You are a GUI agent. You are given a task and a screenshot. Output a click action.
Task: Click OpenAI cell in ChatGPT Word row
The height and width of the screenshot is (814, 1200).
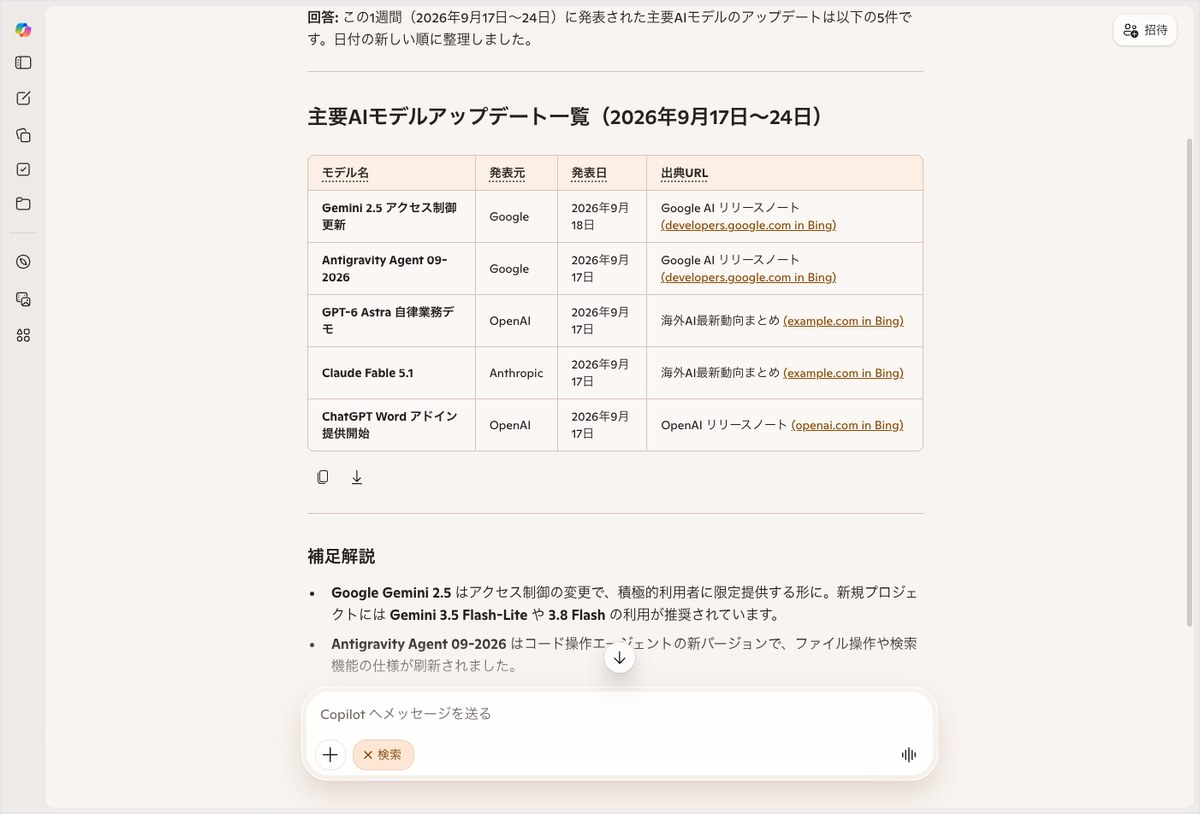(x=516, y=425)
